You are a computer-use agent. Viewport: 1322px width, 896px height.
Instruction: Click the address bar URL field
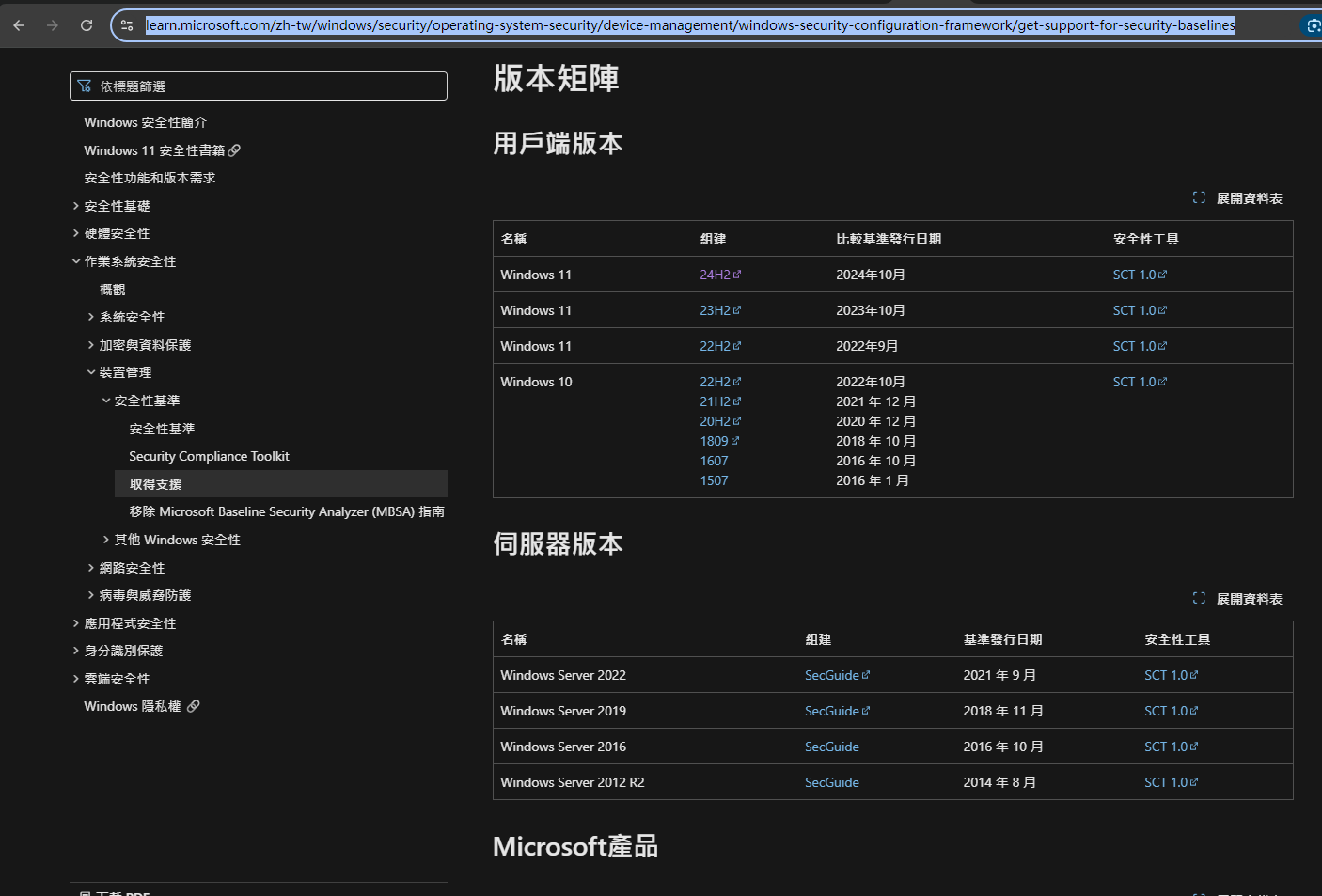click(690, 25)
